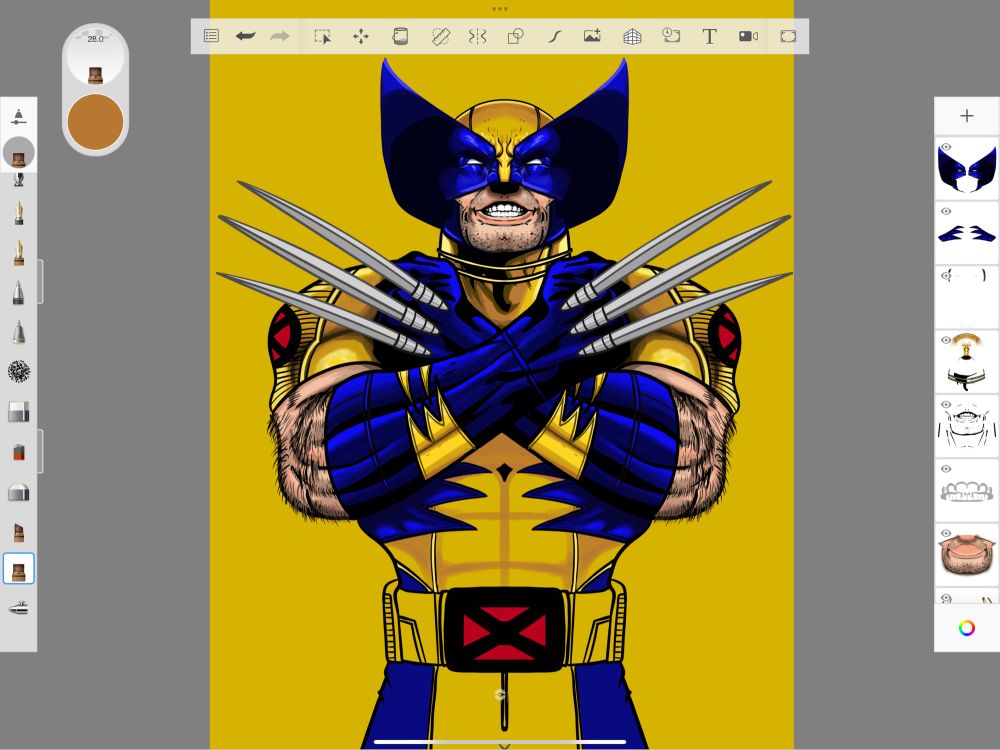The image size is (1000, 750).
Task: Hide the blue mask layer
Action: click(x=946, y=147)
